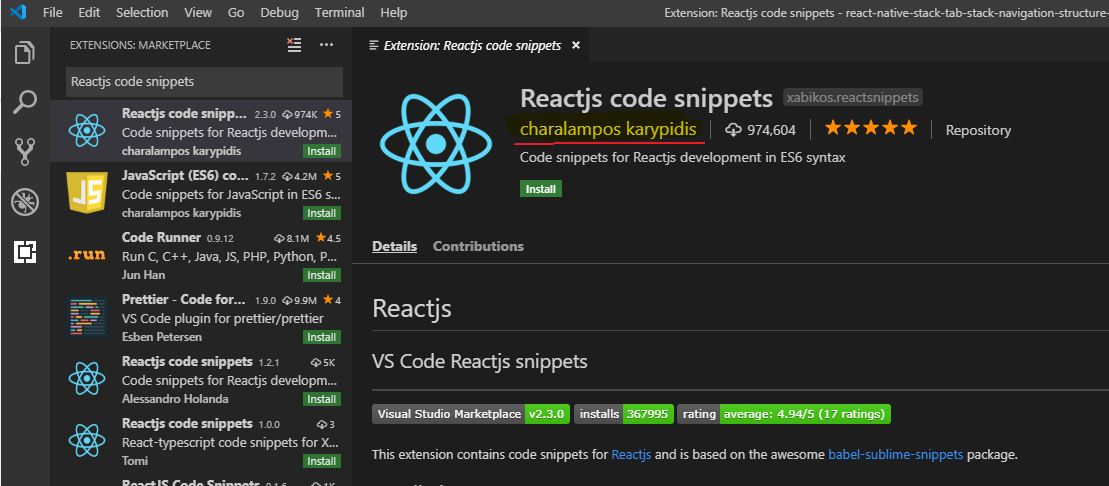Image resolution: width=1109 pixels, height=486 pixels.
Task: Install Tomi's Reactjs code snippets
Action: pos(322,461)
